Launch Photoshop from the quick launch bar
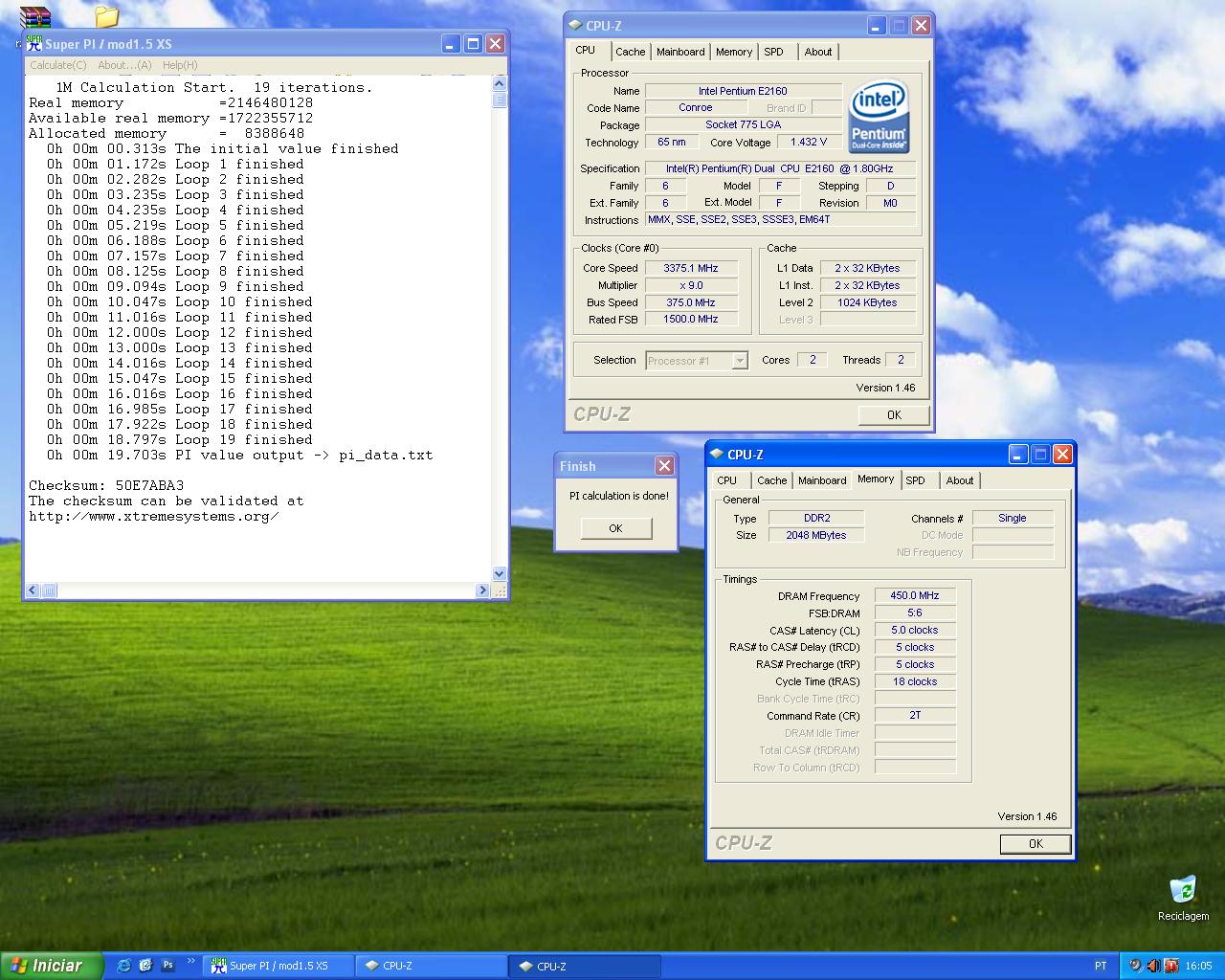1225x980 pixels. 168,966
